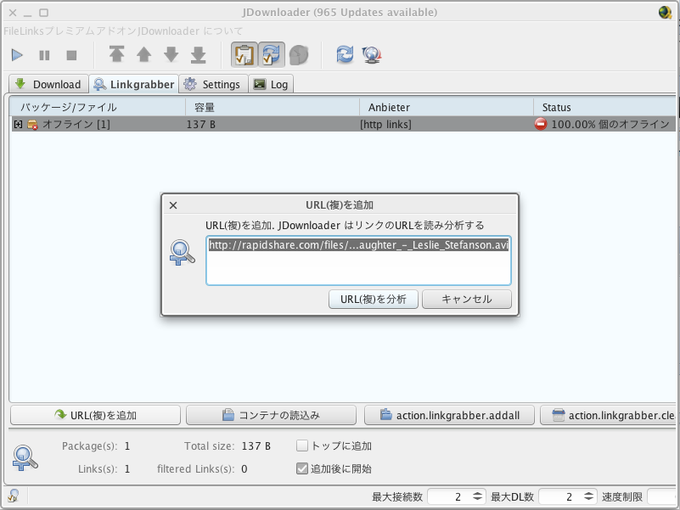Open the Log tab
The height and width of the screenshot is (510, 680).
click(x=271, y=84)
